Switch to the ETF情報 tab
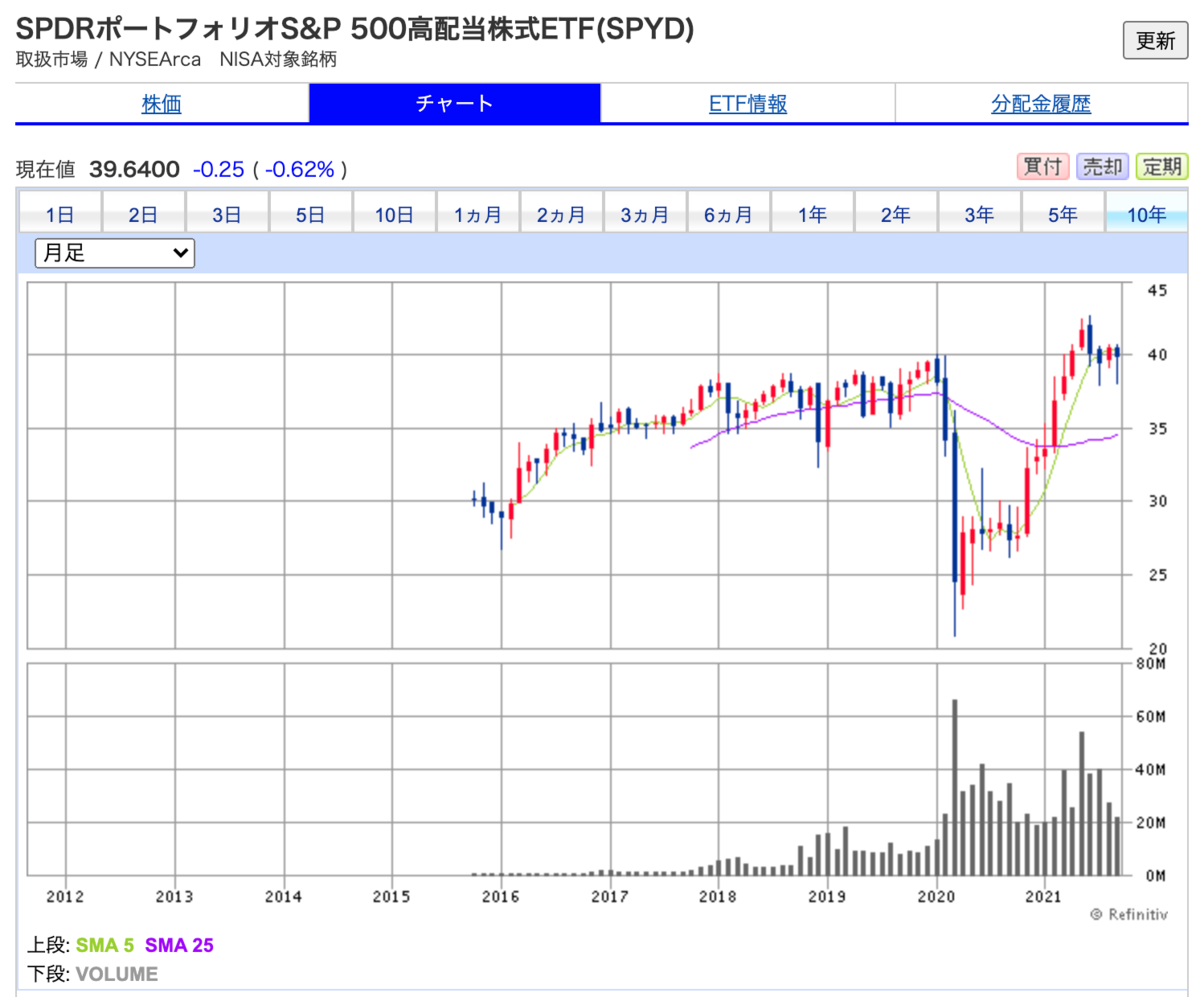Screen dimensions: 1200x997 [748, 104]
